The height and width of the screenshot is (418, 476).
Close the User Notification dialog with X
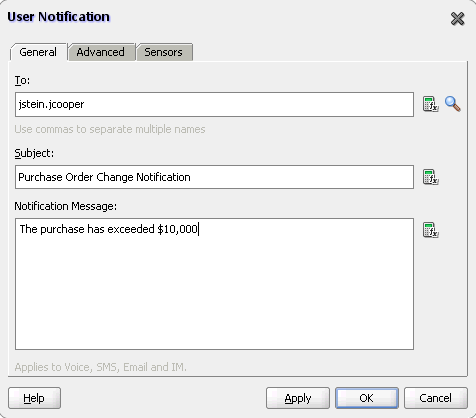[x=457, y=19]
